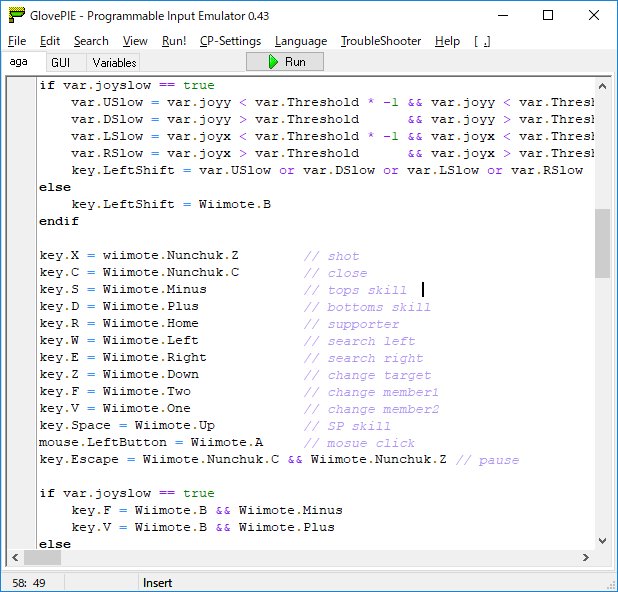The width and height of the screenshot is (618, 592).
Task: Click the '// change member2' comment
Action: click(371, 409)
